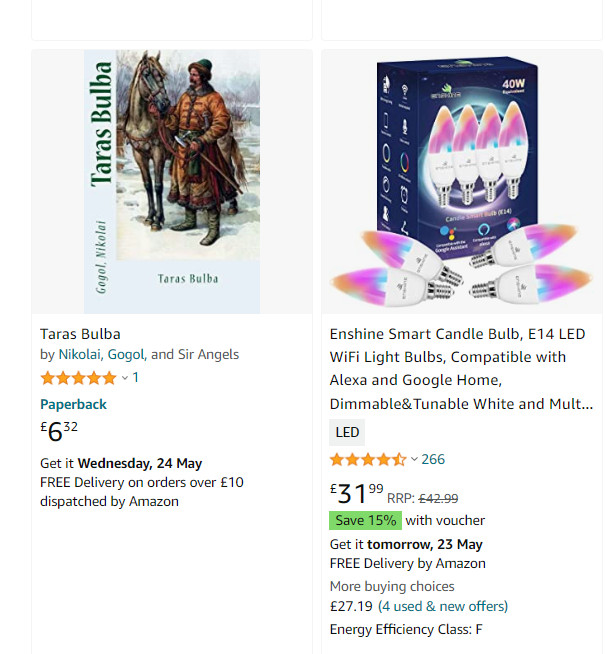This screenshot has width=605, height=654.
Task: Open the Taras Bulba book cover image
Action: [x=172, y=181]
